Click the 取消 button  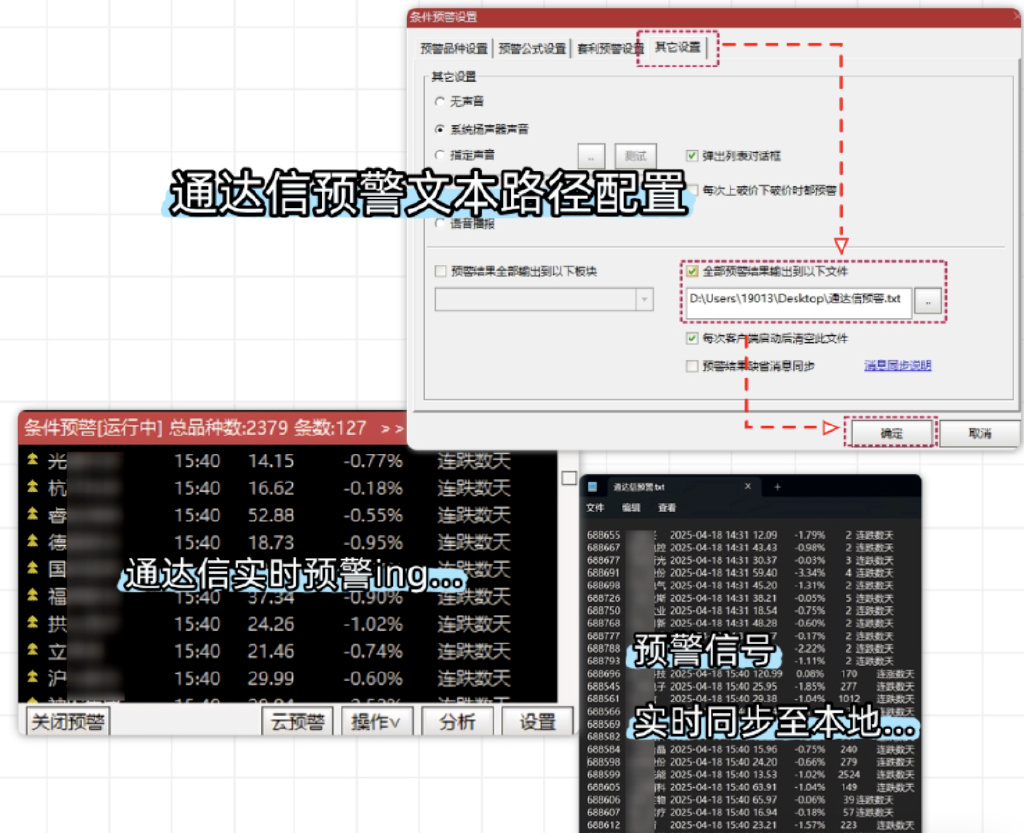pos(980,433)
